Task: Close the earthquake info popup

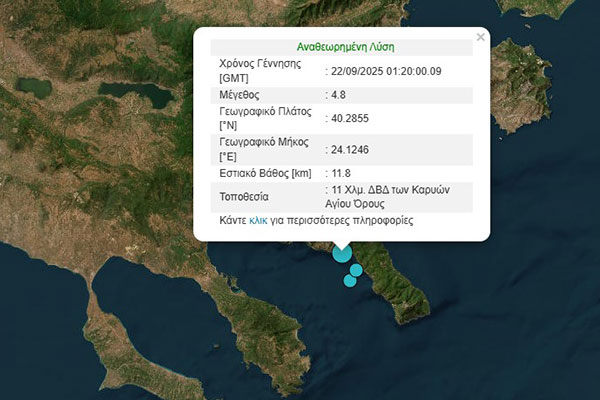Action: 481,37
